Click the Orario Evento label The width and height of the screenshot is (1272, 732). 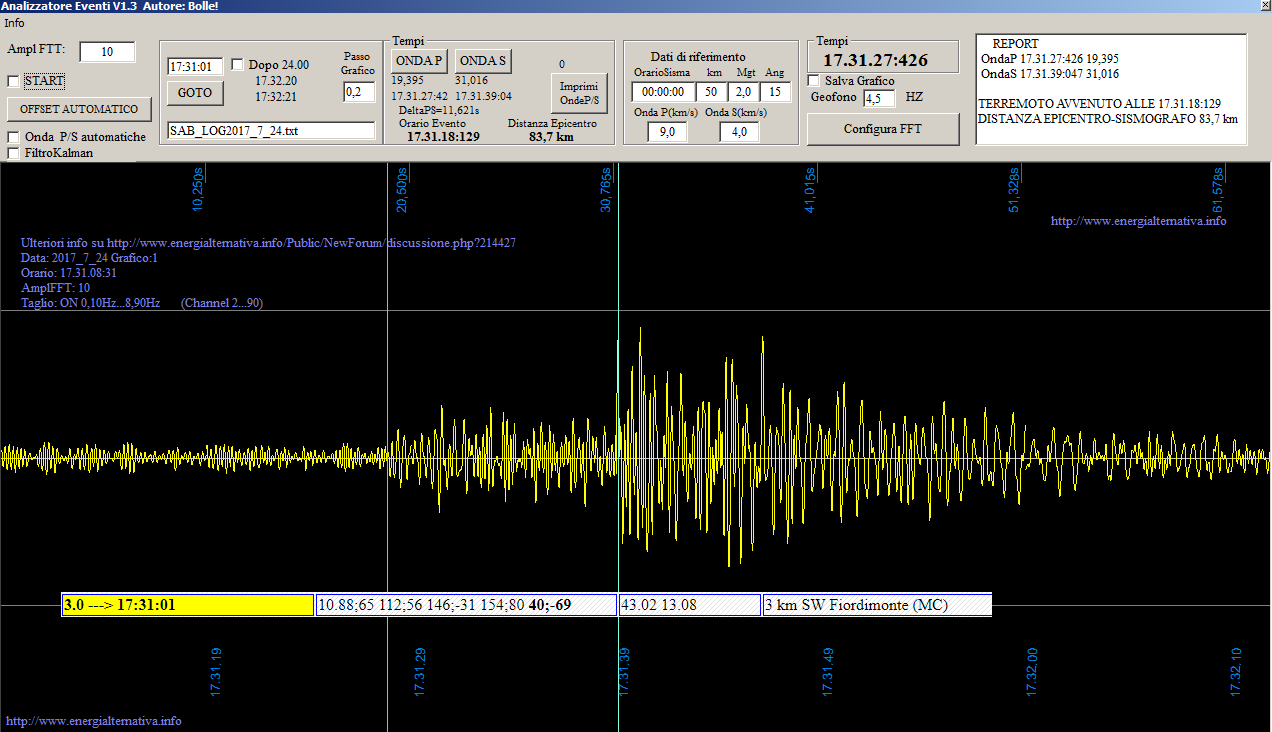pyautogui.click(x=432, y=123)
